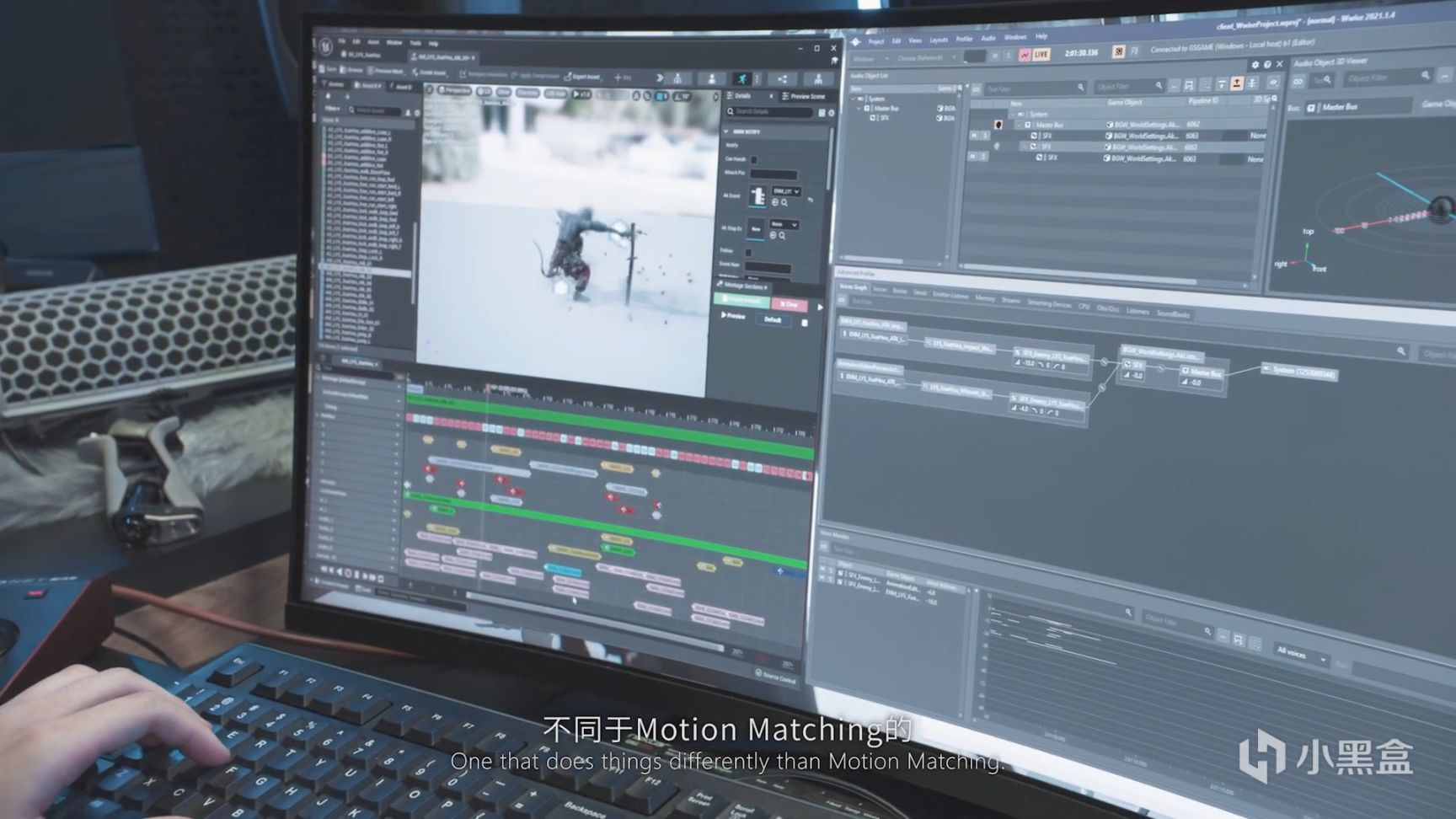1456x819 pixels.
Task: Click the Preview button in Montage Sections
Action: point(733,316)
